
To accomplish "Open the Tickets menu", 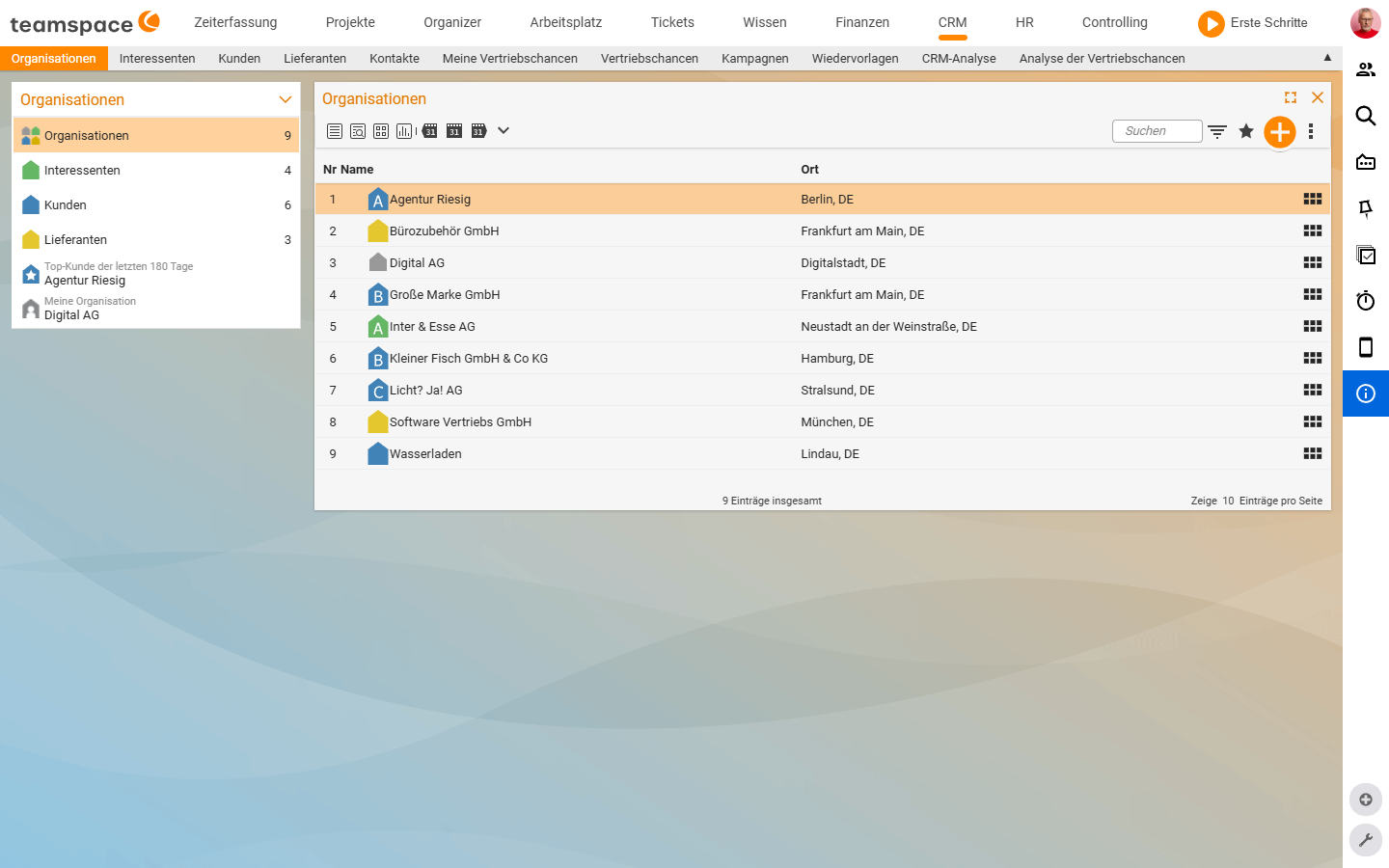I will click(x=672, y=22).
